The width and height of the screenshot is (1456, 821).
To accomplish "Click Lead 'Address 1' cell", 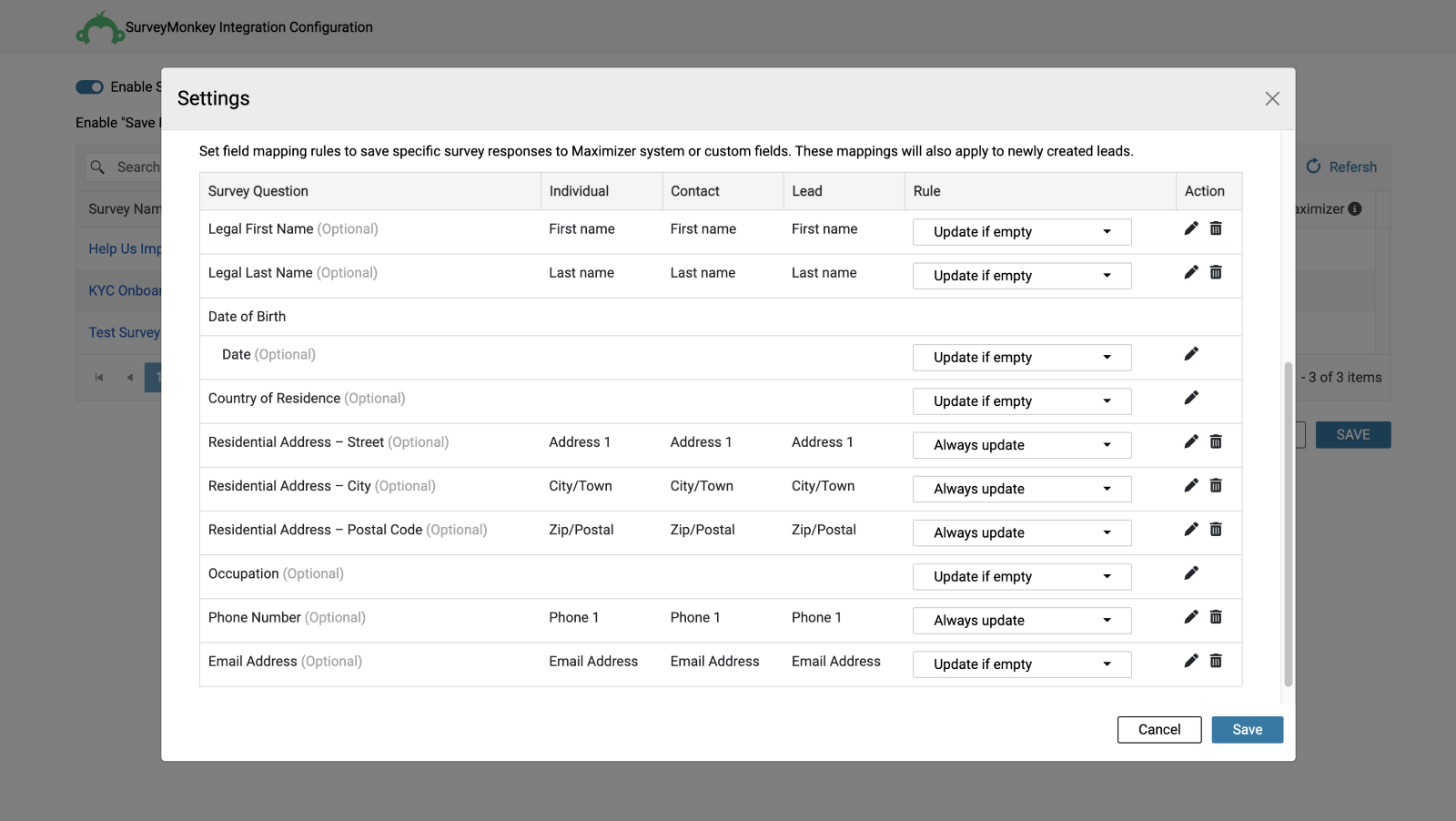I will tap(823, 442).
